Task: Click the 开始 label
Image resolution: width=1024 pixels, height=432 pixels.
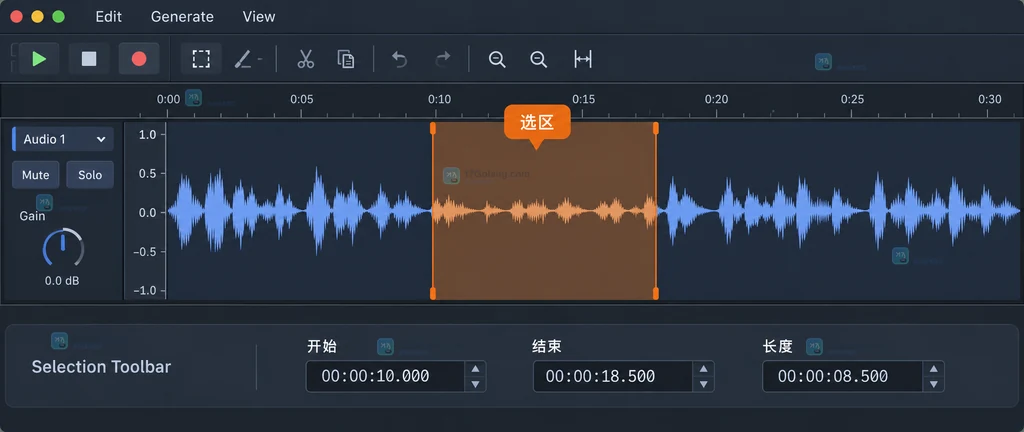Action: click(x=322, y=346)
